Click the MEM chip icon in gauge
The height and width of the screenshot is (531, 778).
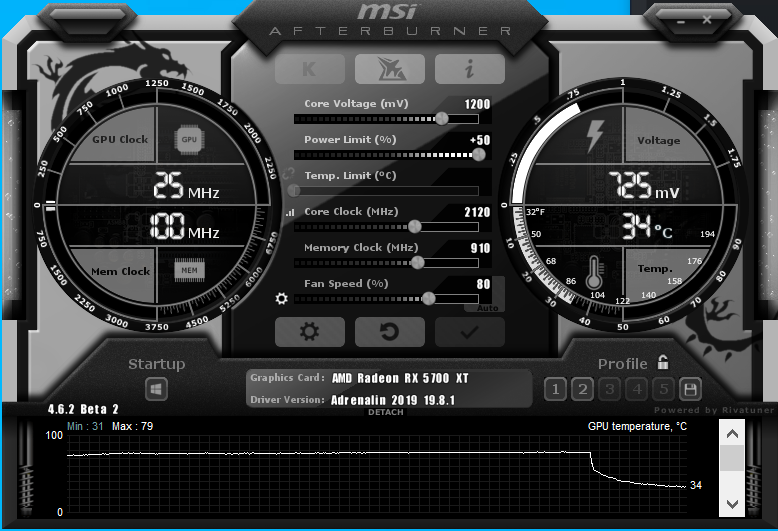click(x=189, y=270)
